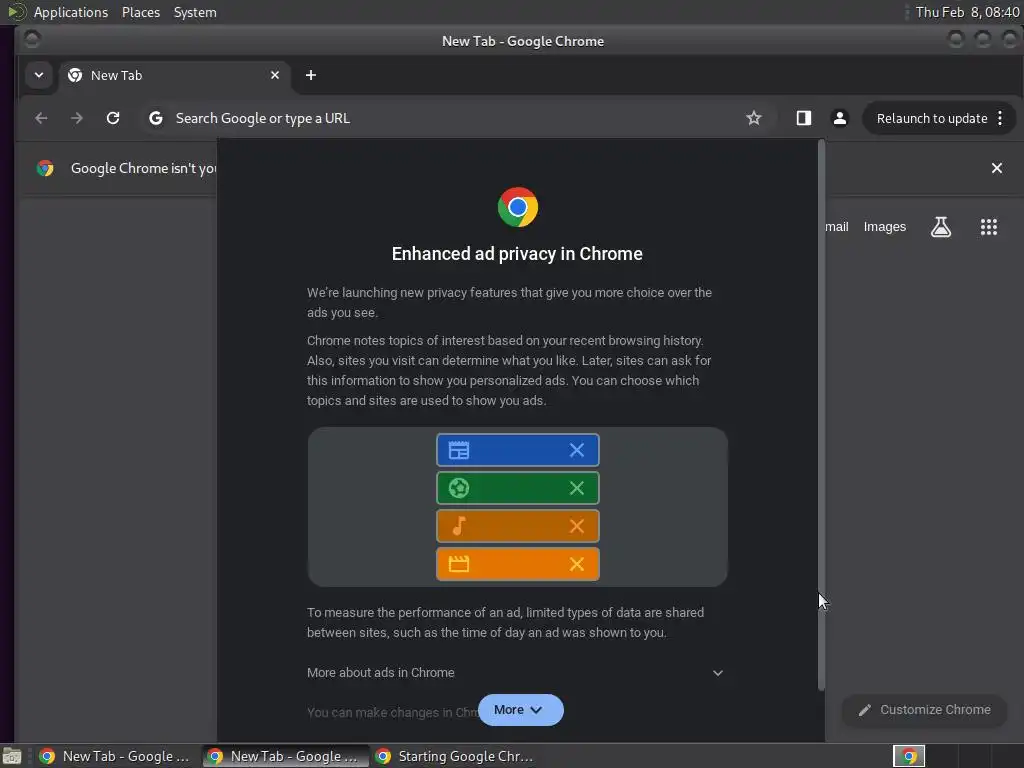Screen dimensions: 1024x768
Task: Remove the blue news topic chip
Action: point(577,450)
